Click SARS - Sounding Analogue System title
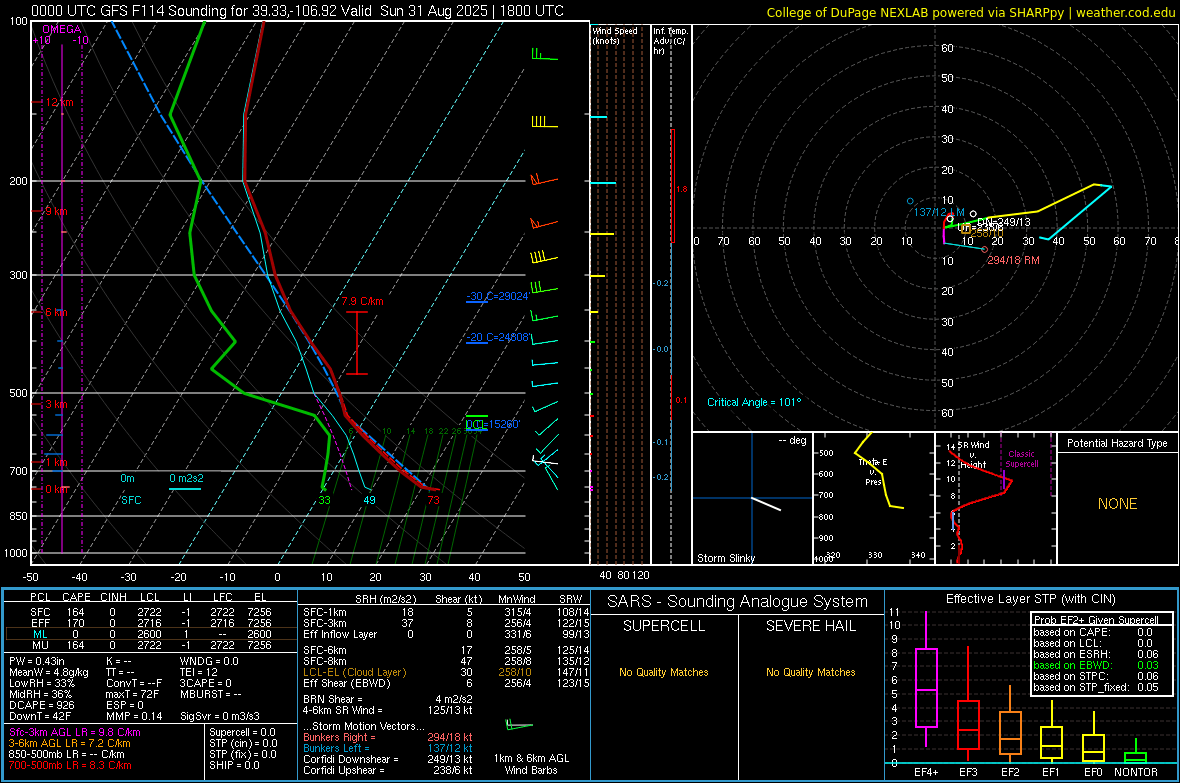This screenshot has height=783, width=1180. (x=737, y=602)
